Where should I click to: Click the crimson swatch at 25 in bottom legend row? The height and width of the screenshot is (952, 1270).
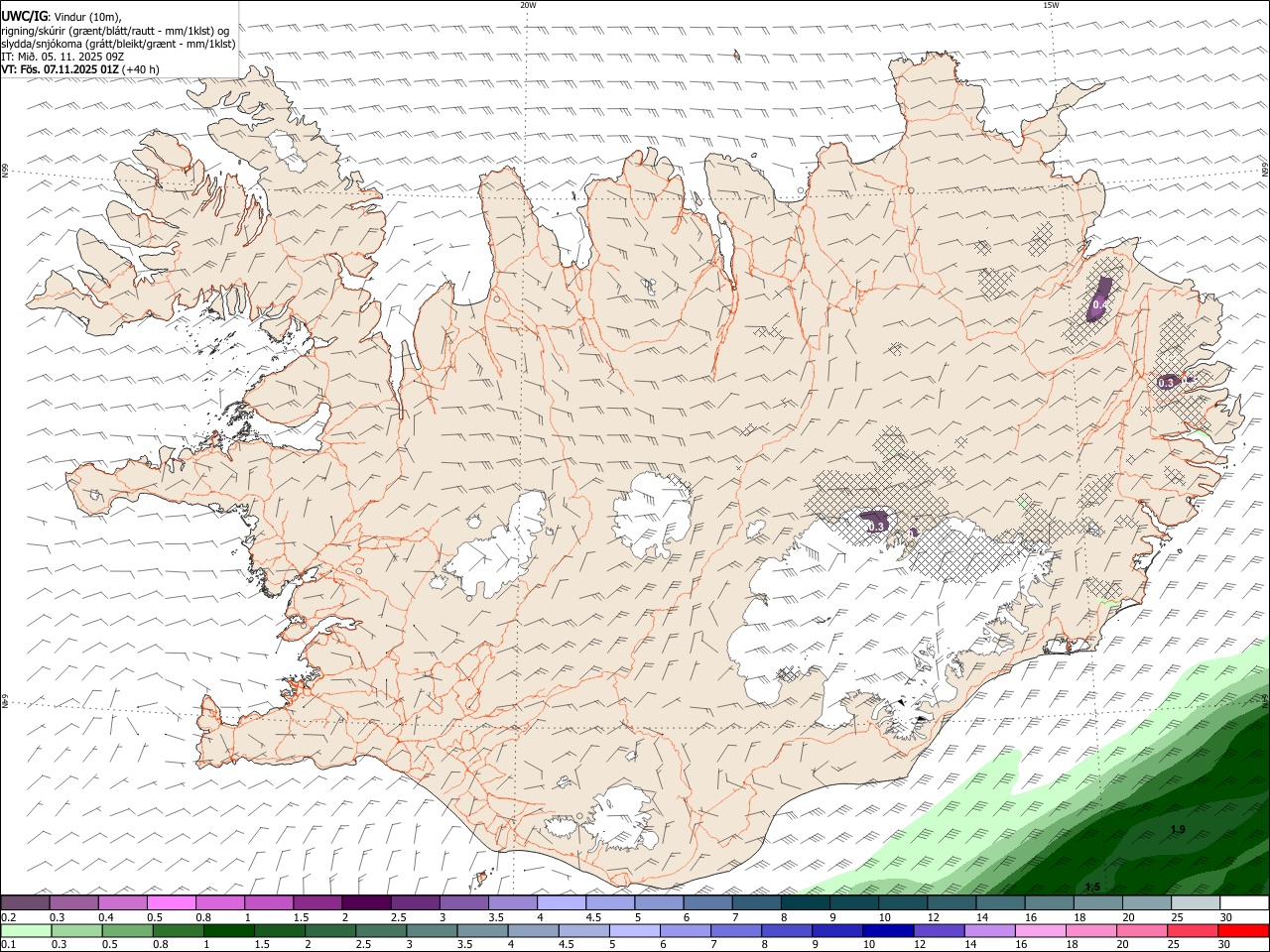click(1192, 930)
